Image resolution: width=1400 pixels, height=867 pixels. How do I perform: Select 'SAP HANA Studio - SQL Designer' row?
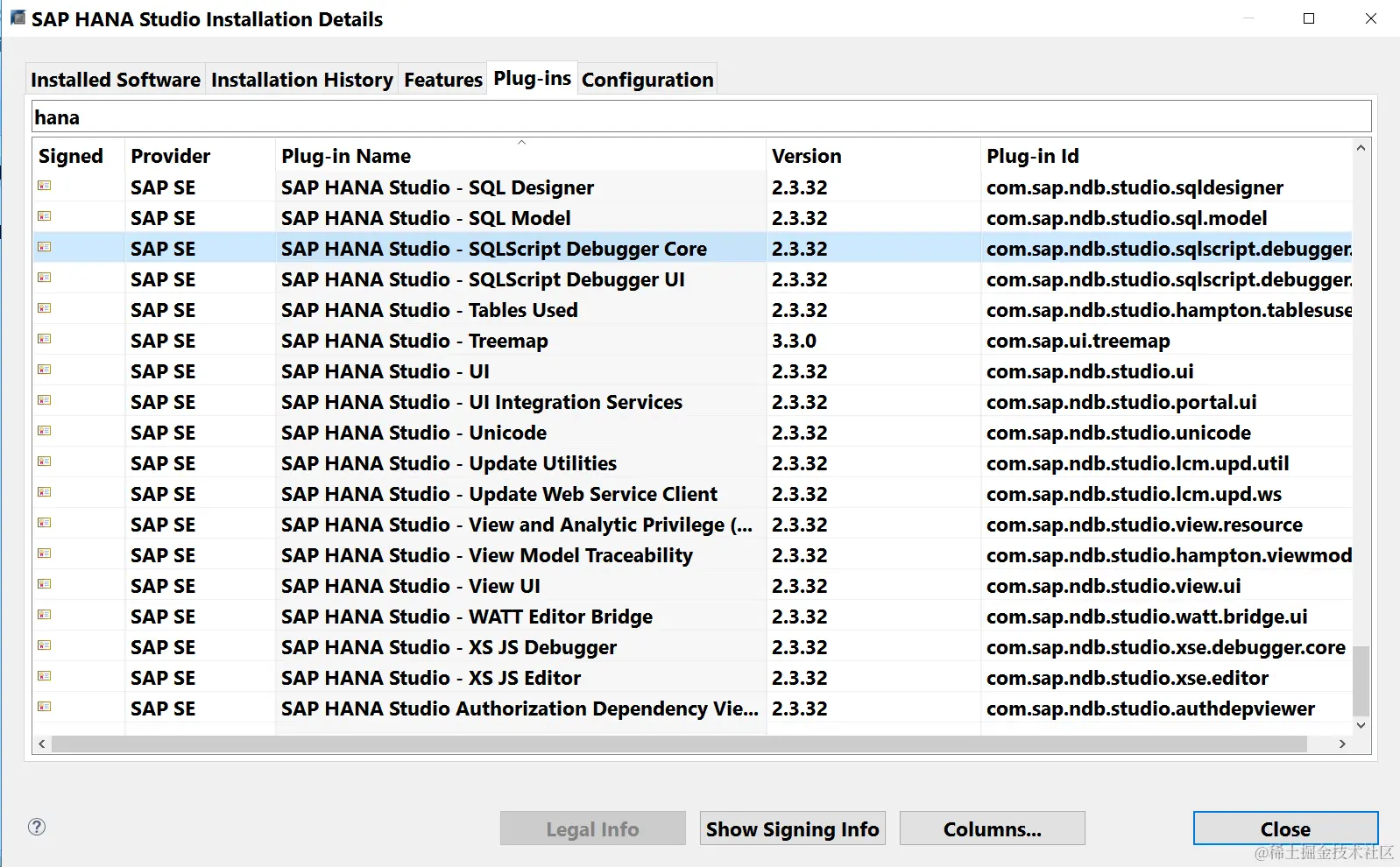(692, 187)
